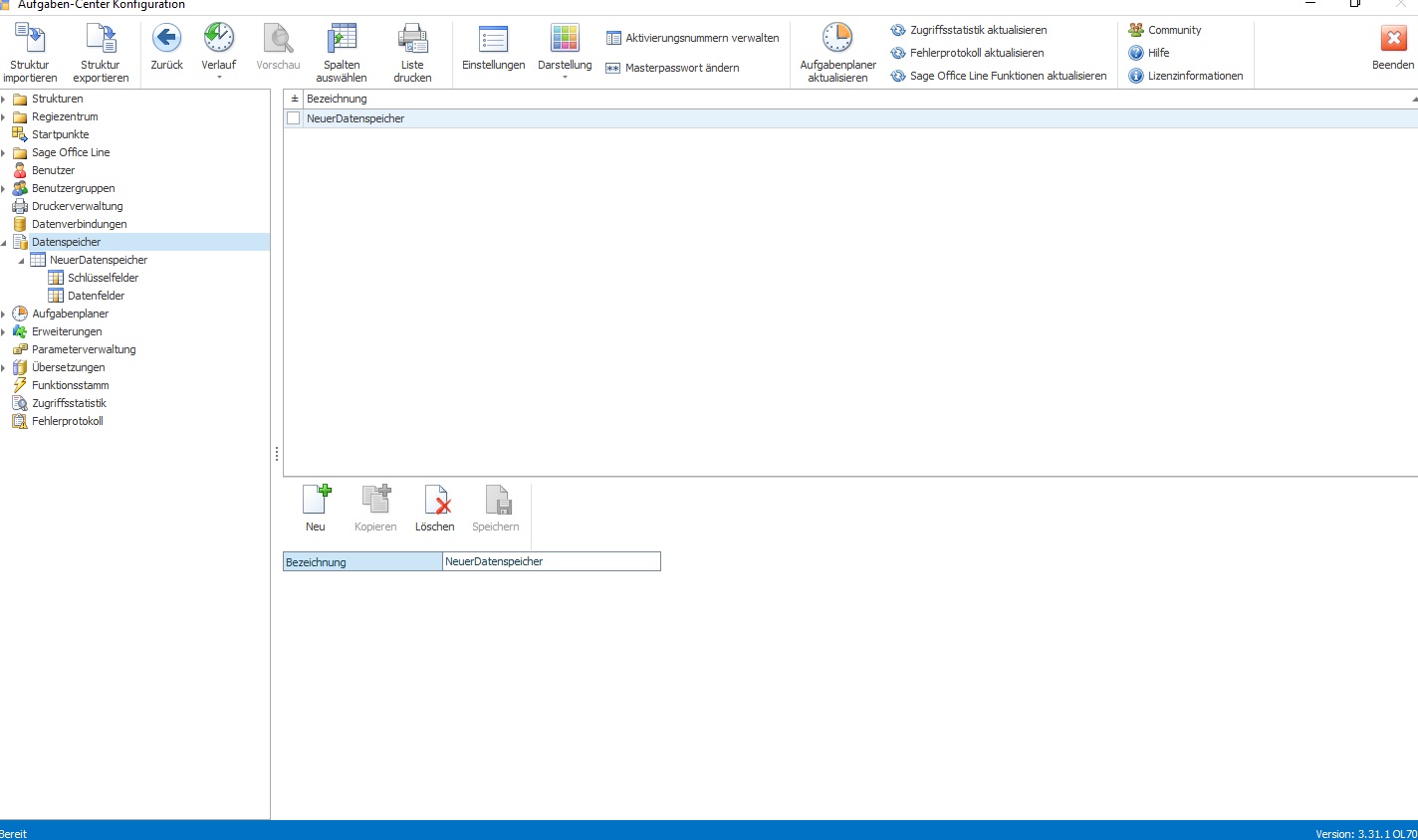Print the list via Liste drucken
This screenshot has width=1418, height=840.
pyautogui.click(x=412, y=39)
